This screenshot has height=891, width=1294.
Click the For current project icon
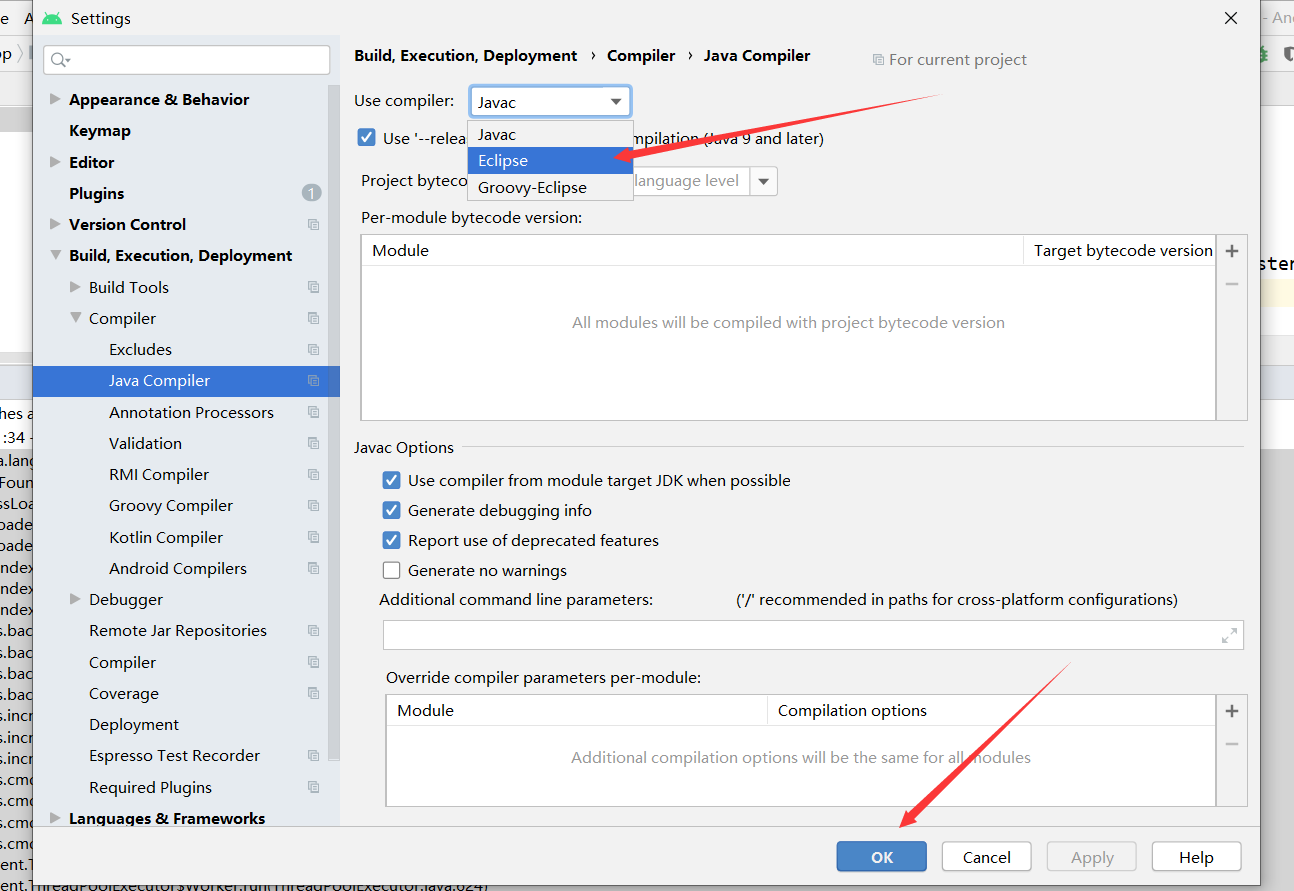point(878,60)
